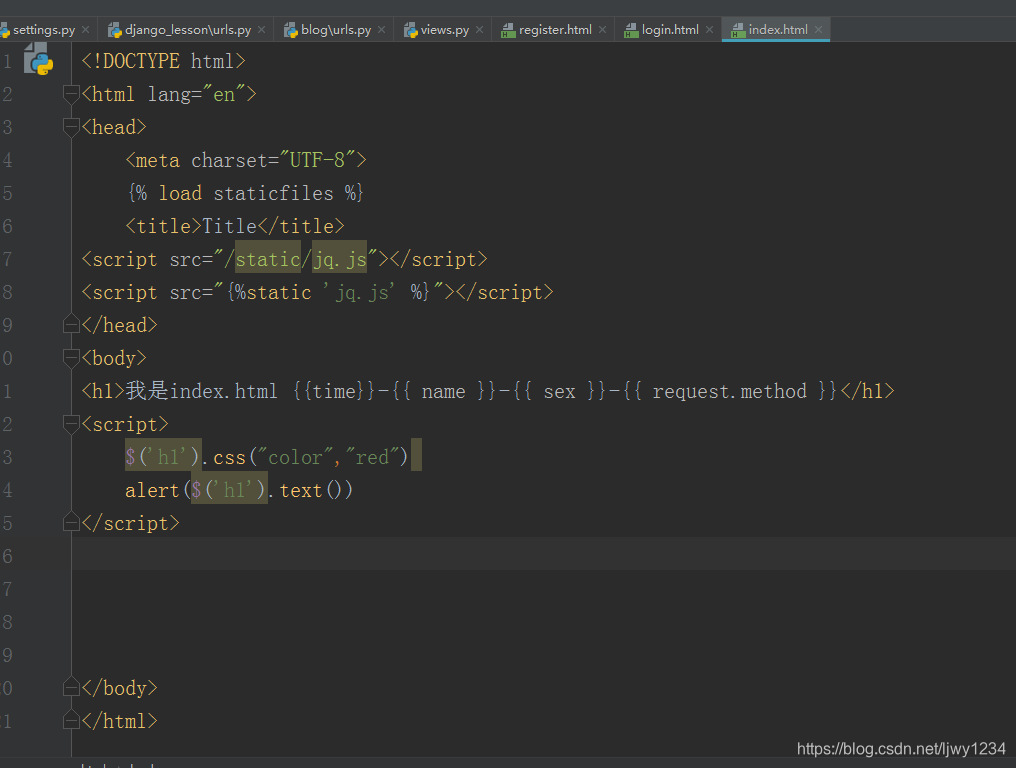The image size is (1016, 768).
Task: Close the views.py tab
Action: pos(479,30)
